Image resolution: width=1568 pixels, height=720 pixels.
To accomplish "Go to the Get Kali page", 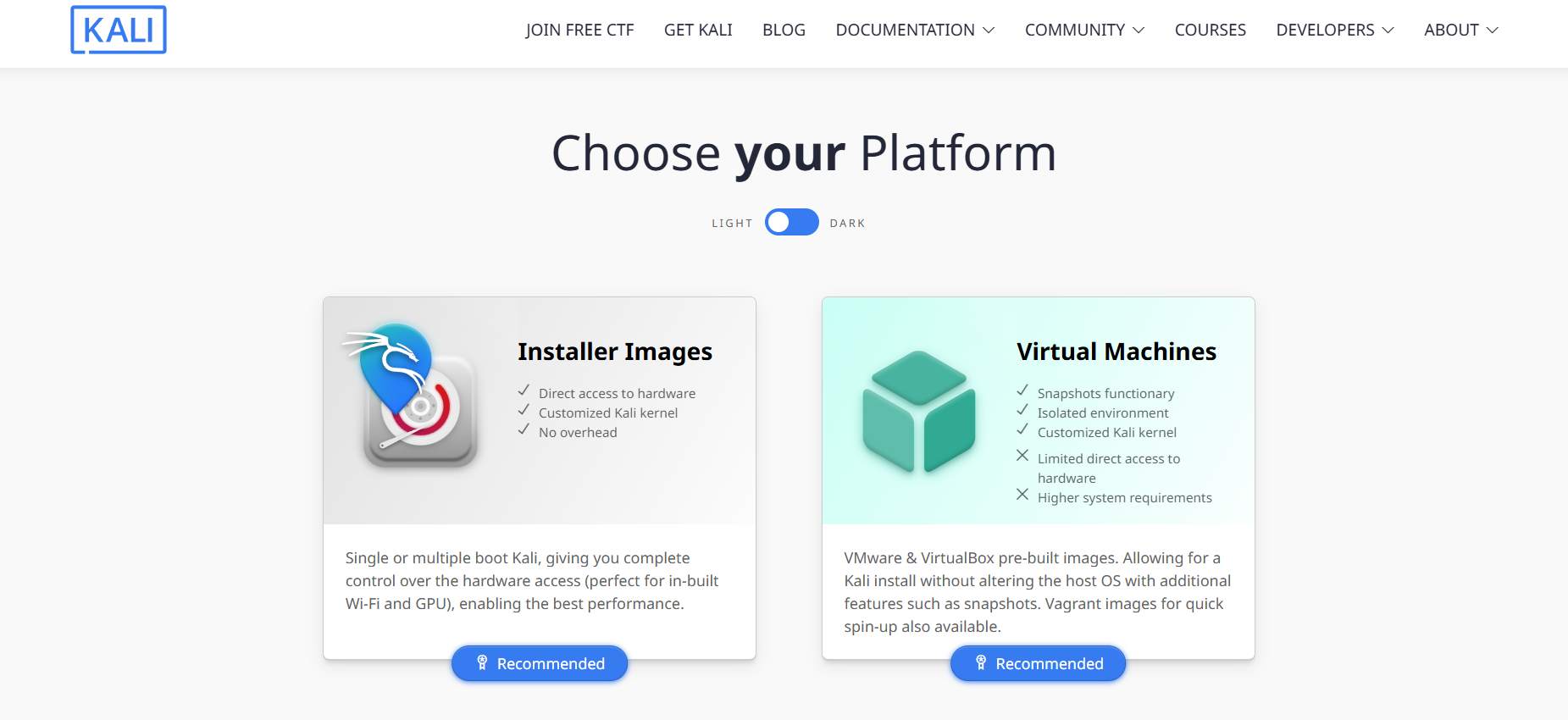I will tap(698, 30).
